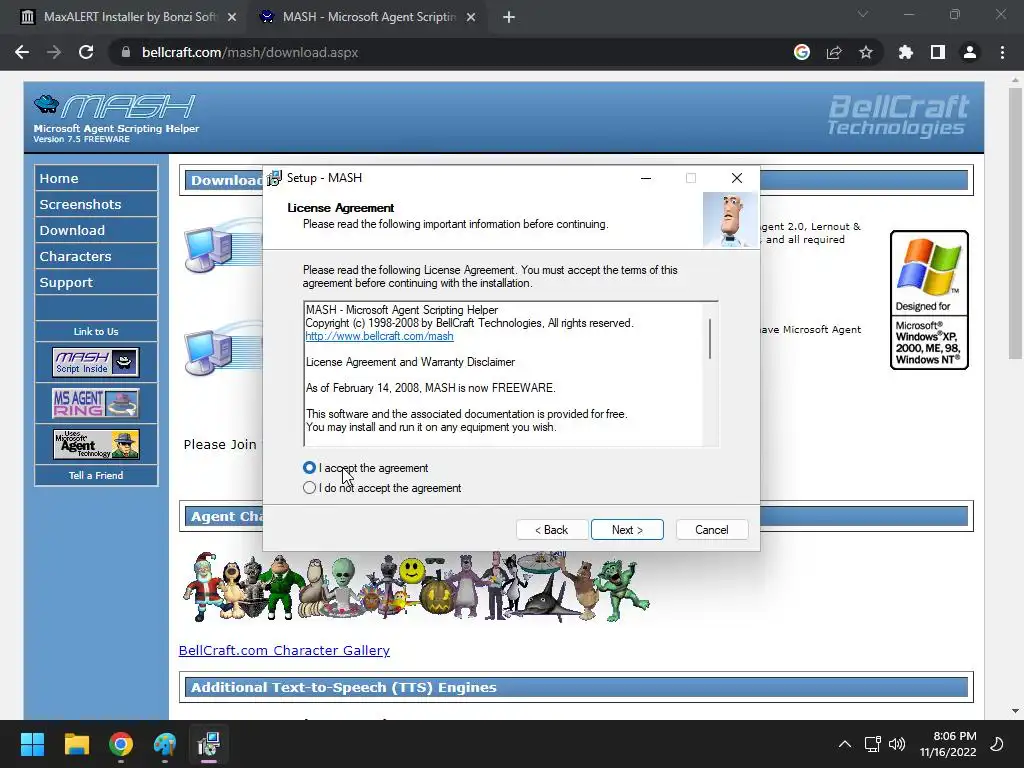Click the Designed for Windows XP badge
Viewport: 1024px width, 768px height.
[929, 300]
